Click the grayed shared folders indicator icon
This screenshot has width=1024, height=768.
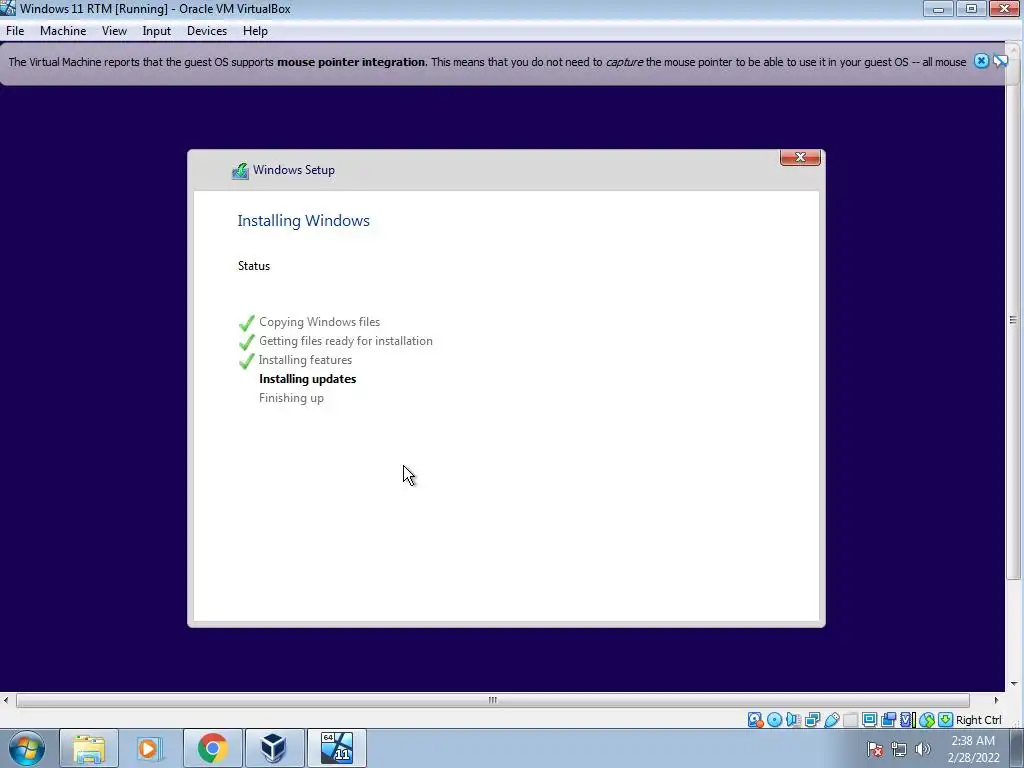[x=850, y=720]
